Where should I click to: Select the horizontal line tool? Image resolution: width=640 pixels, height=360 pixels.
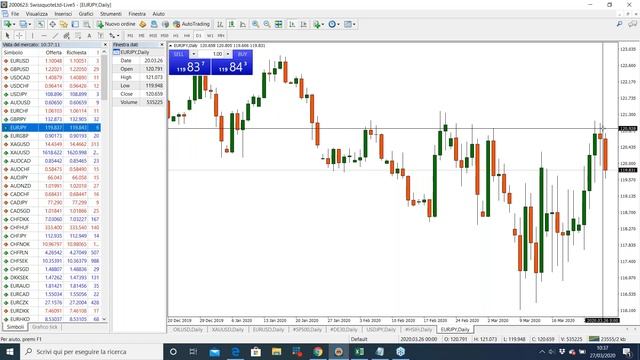click(44, 36)
